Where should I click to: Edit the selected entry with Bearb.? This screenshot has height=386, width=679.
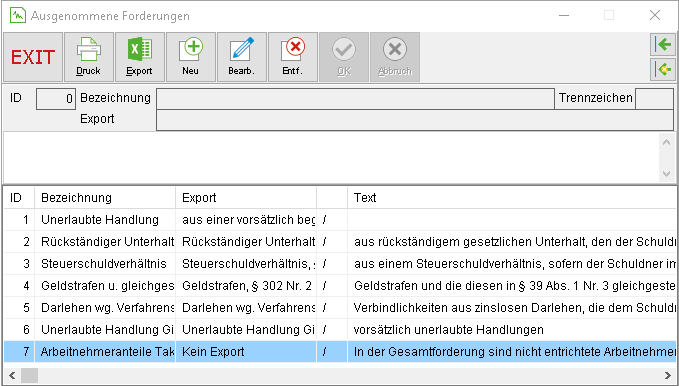(242, 57)
